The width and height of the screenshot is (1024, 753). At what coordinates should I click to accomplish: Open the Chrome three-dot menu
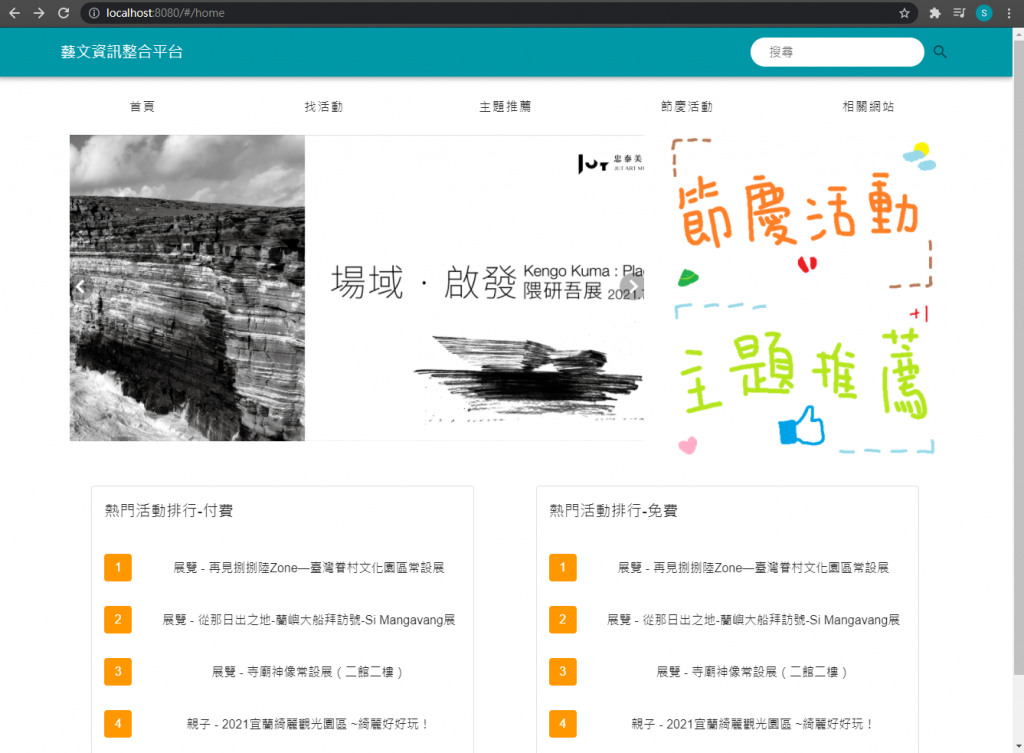(x=1009, y=13)
